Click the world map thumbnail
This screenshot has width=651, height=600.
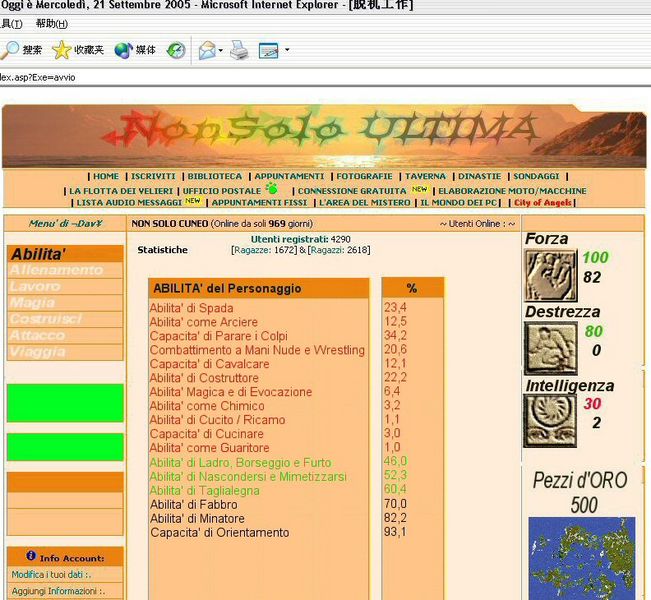(580, 558)
